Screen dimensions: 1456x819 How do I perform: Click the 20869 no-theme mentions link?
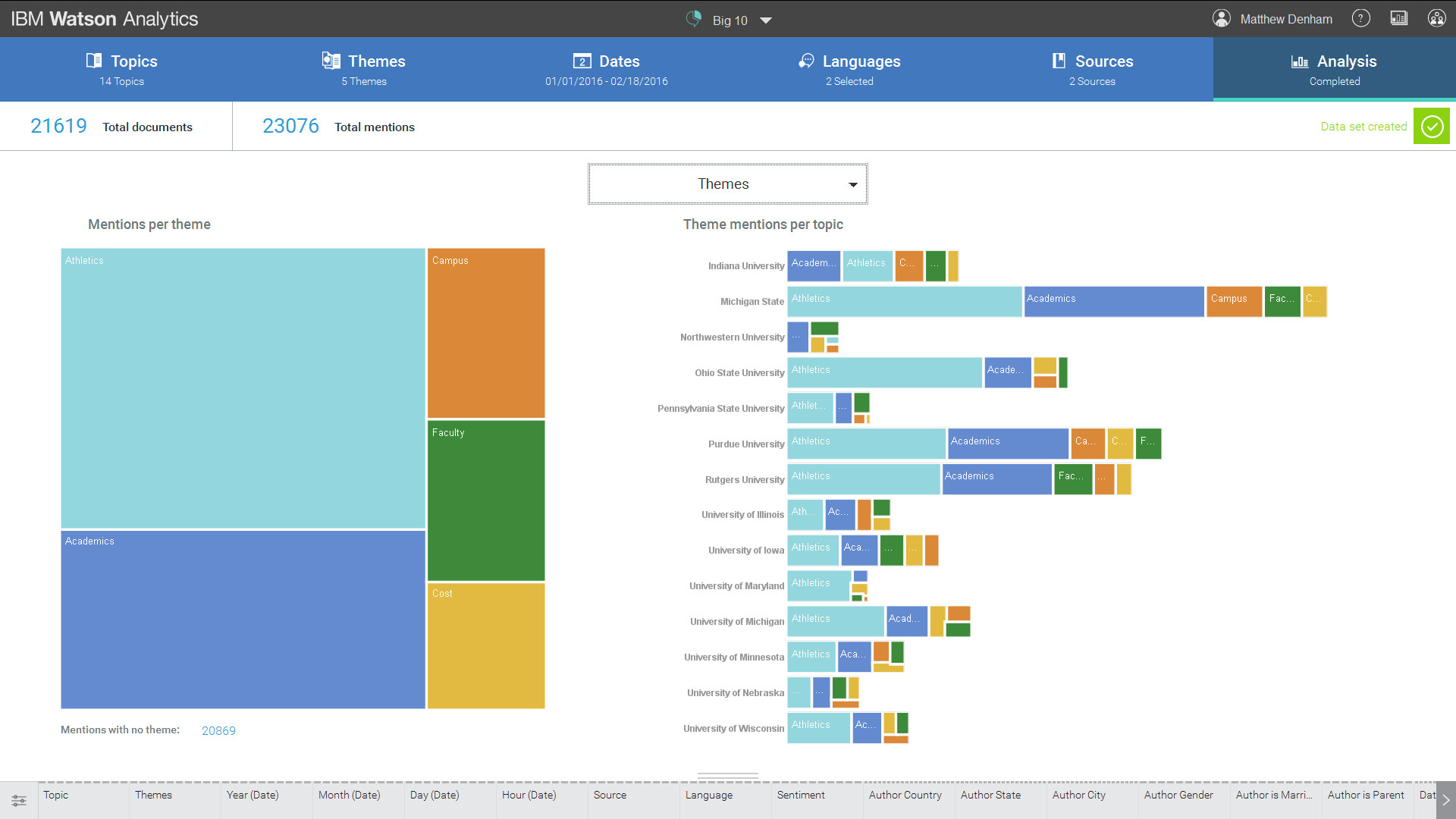pos(218,730)
